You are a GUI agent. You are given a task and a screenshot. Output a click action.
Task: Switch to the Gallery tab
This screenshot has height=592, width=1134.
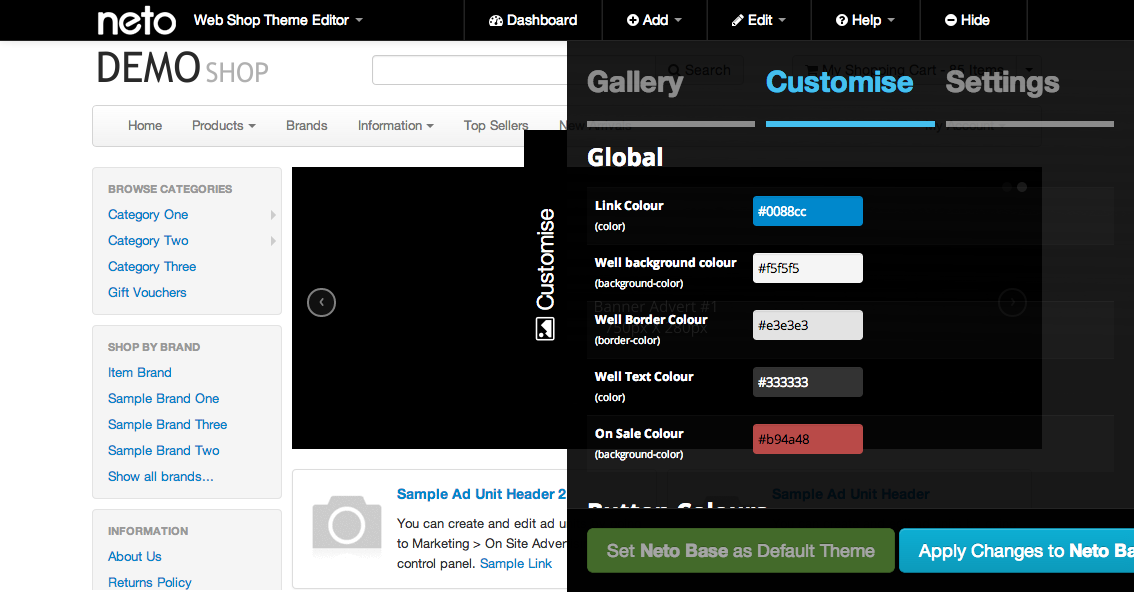(635, 82)
